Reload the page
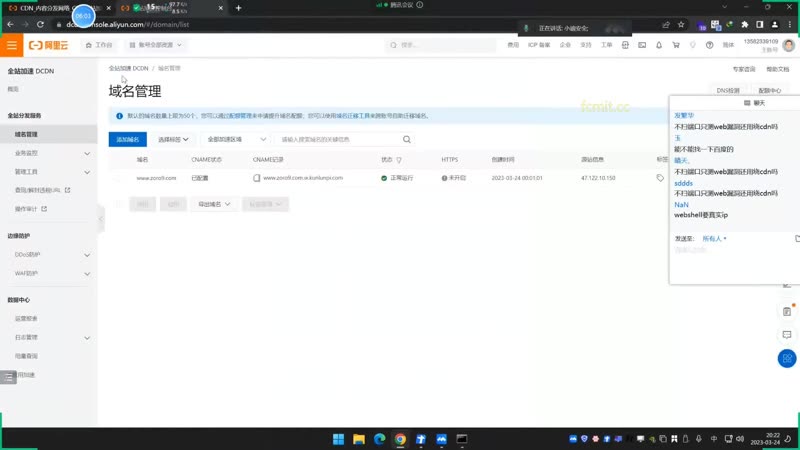 40,24
